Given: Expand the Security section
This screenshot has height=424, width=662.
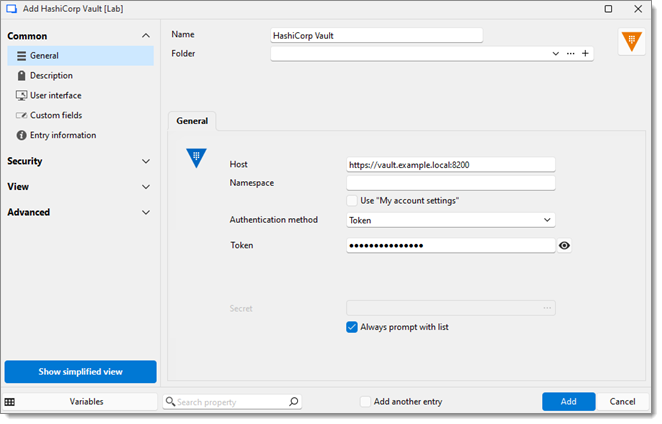Looking at the screenshot, I should (x=146, y=161).
